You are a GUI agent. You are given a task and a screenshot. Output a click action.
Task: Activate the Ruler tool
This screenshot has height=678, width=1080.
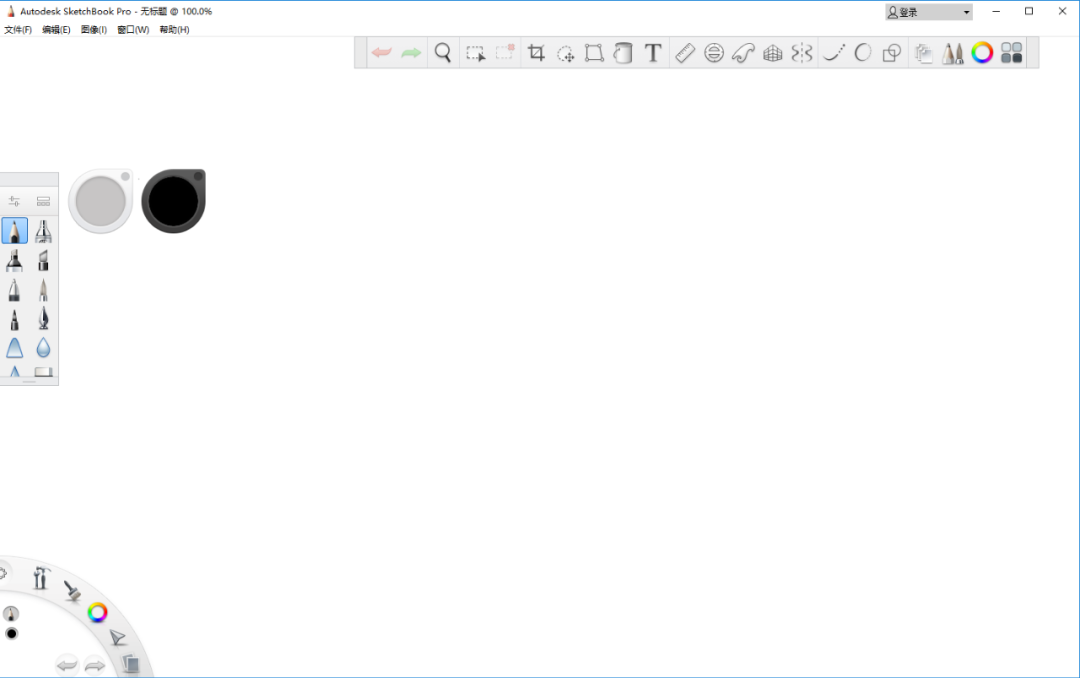685,53
